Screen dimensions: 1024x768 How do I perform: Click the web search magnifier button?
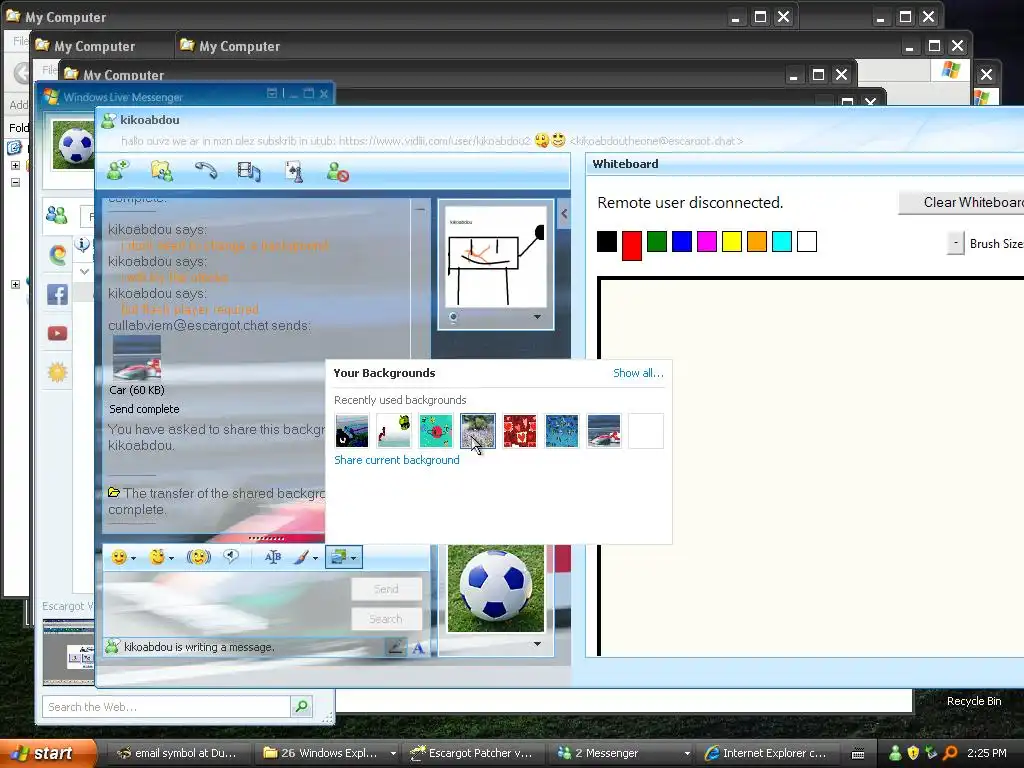coord(301,706)
